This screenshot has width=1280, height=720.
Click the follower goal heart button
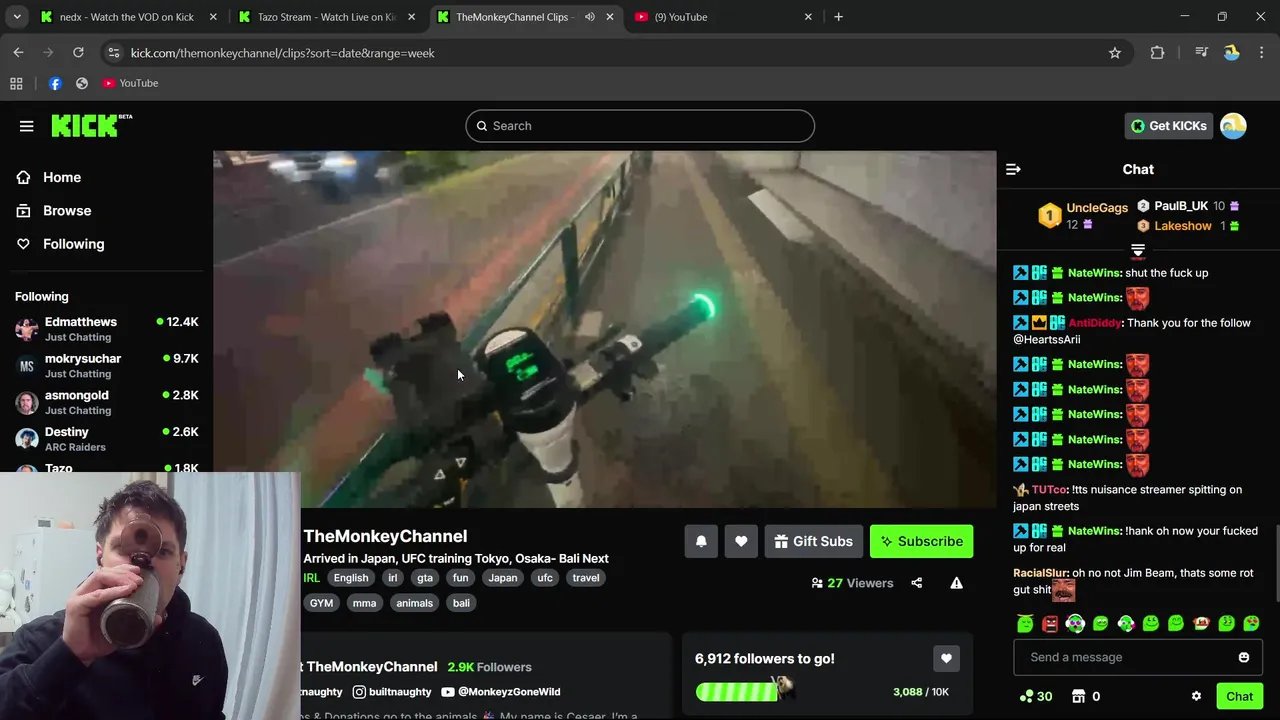[x=946, y=658]
